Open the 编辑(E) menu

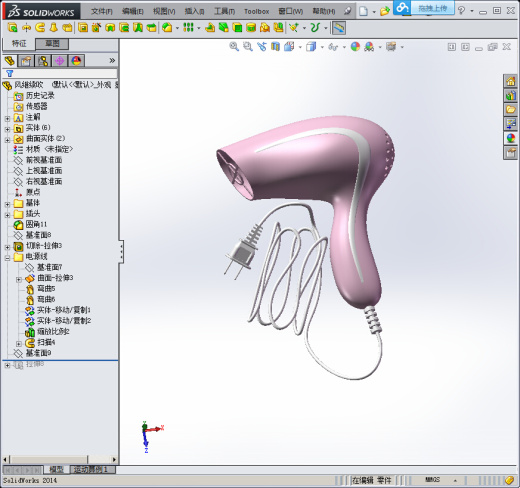[133, 11]
